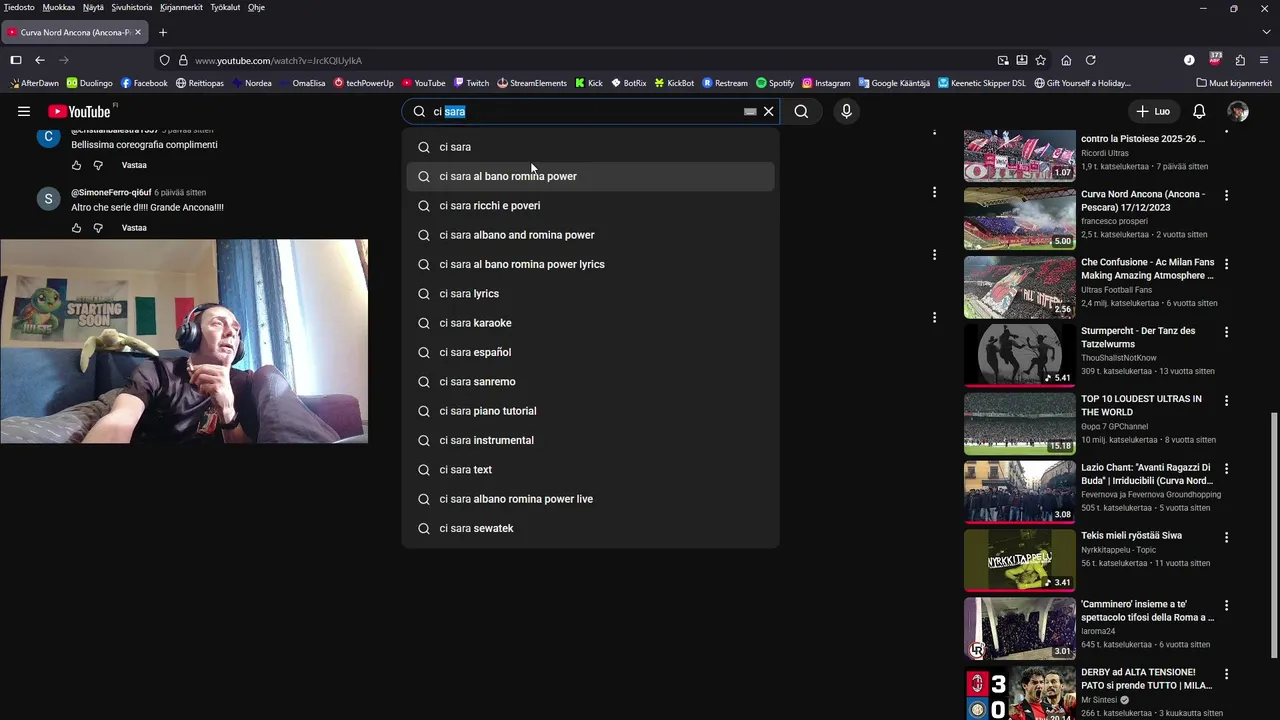Like the 'Bellissima coreografia' comment

point(77,165)
